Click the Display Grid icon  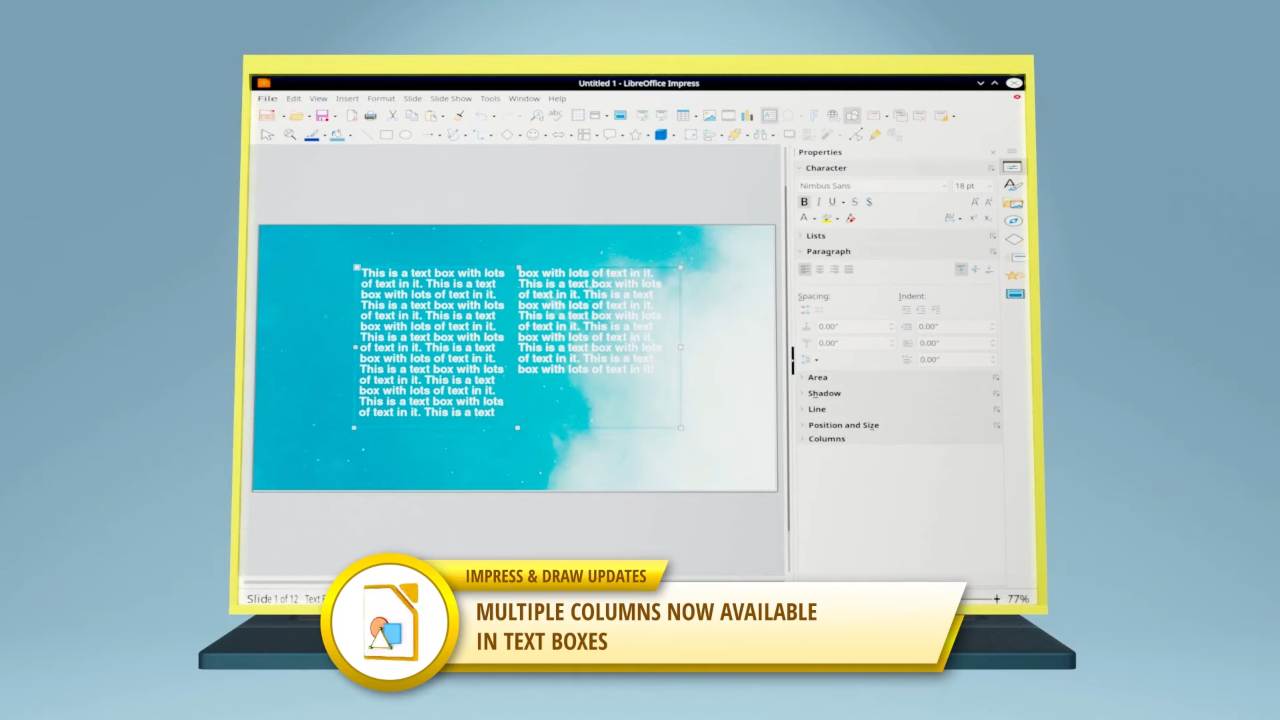click(578, 115)
